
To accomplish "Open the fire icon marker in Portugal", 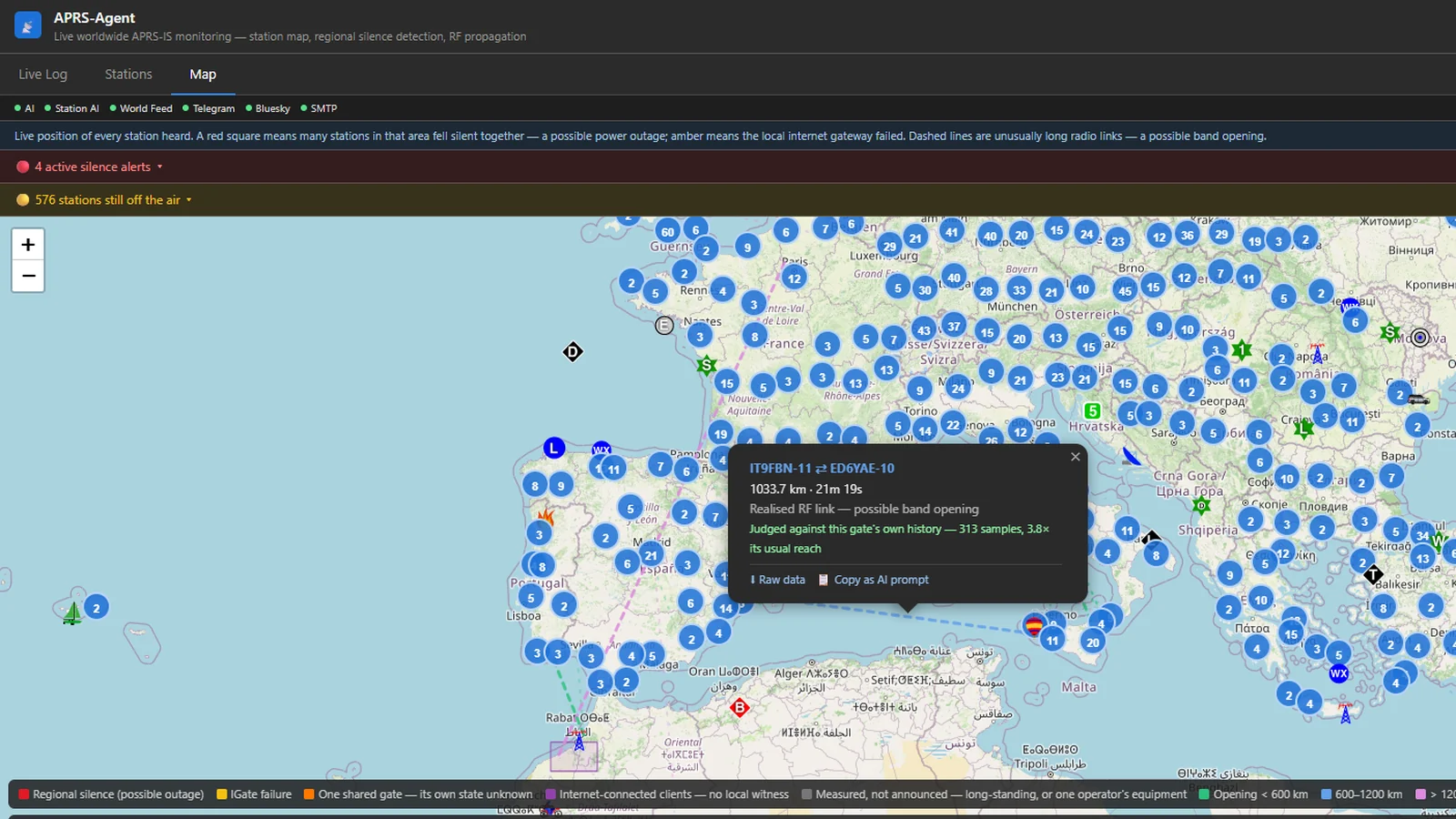I will point(545,516).
